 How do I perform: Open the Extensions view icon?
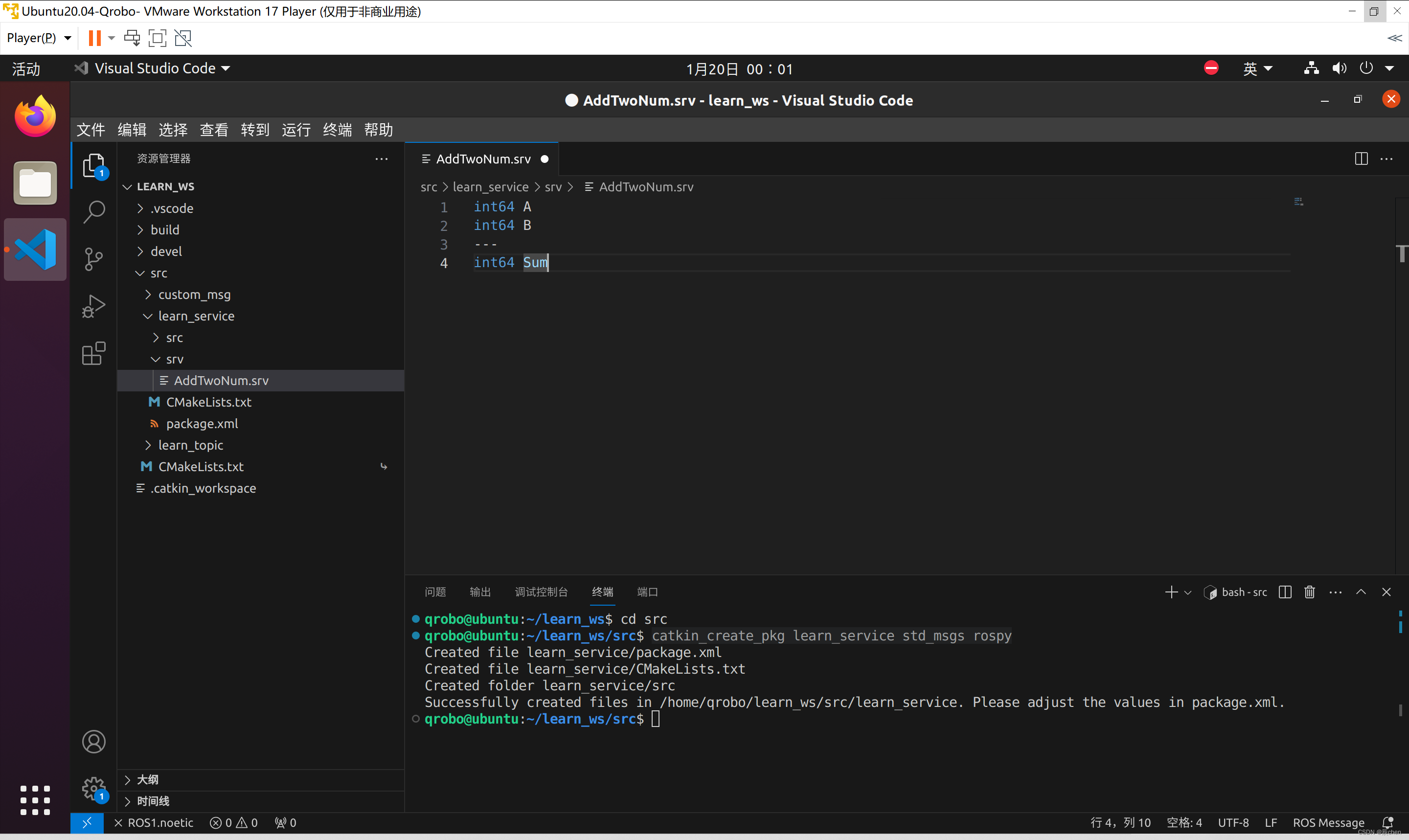pos(94,354)
